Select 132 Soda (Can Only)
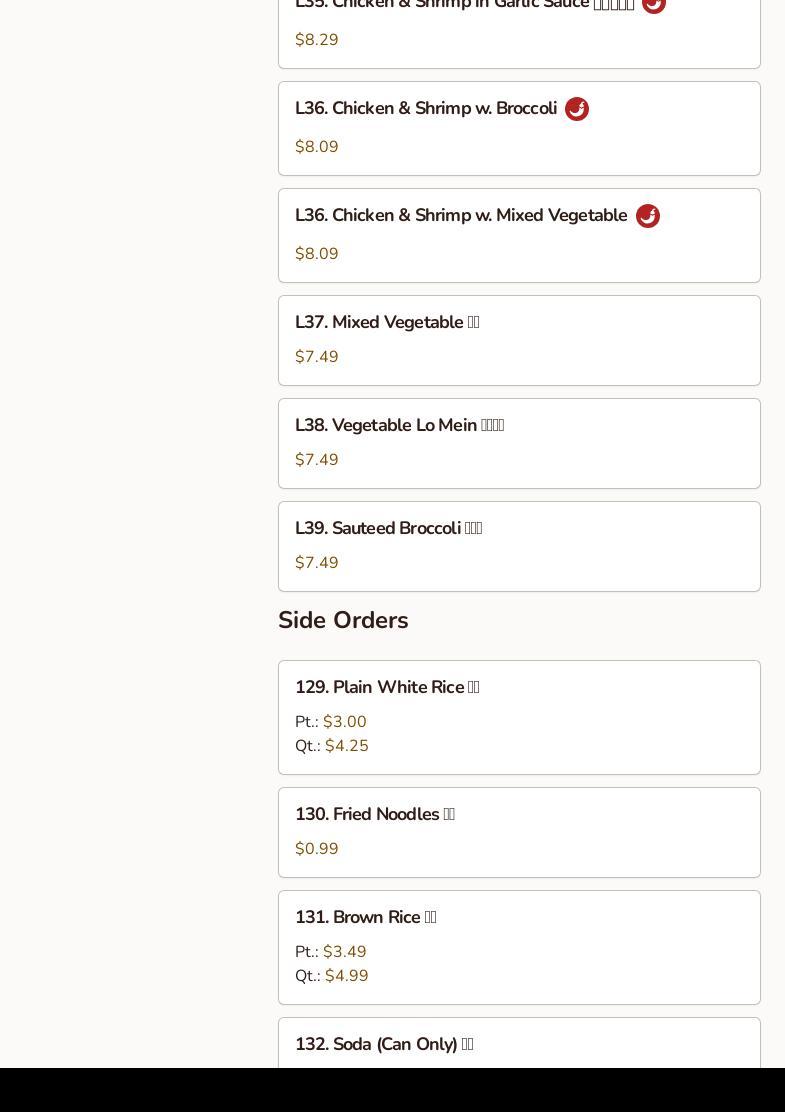 pyautogui.click(x=519, y=1043)
